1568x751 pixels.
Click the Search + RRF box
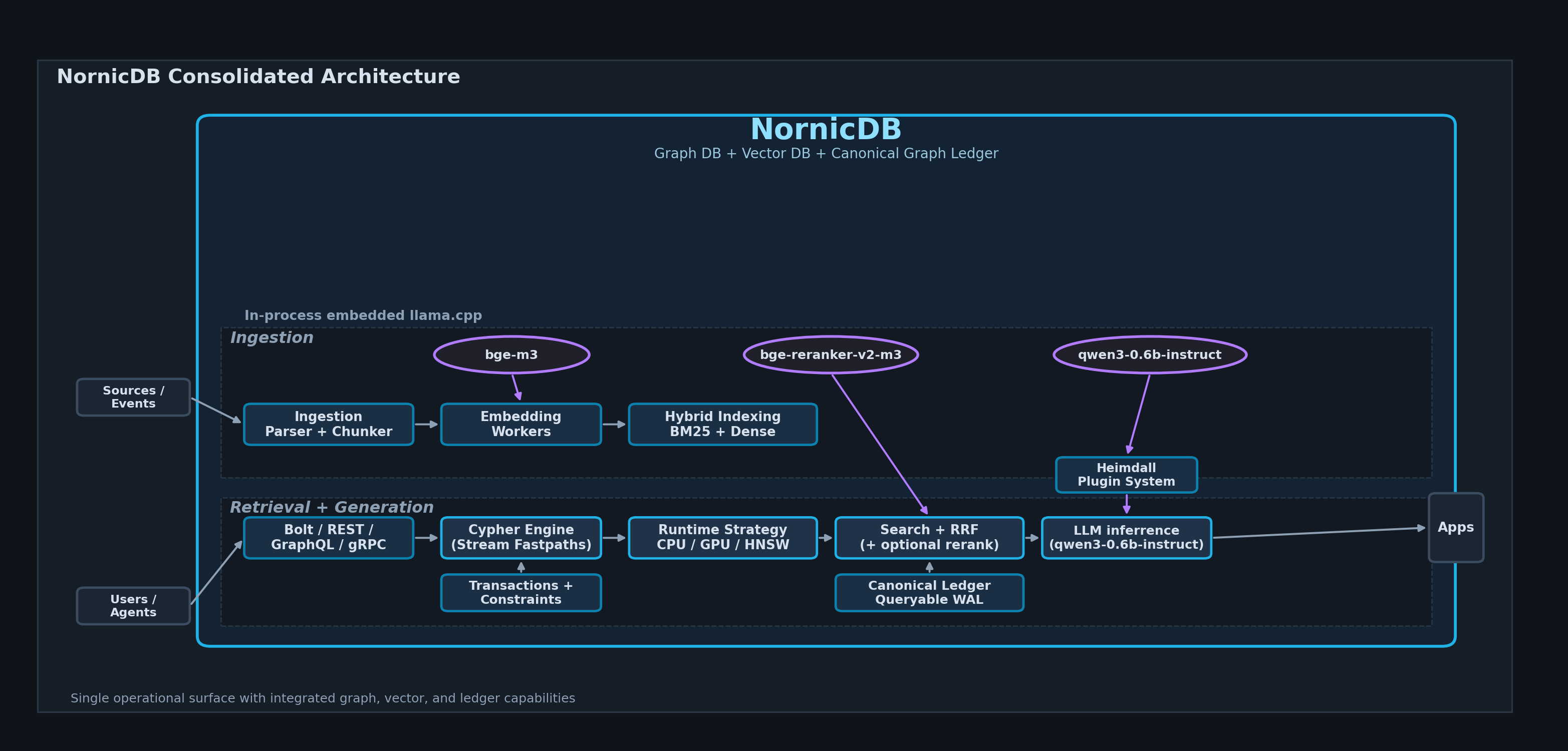tap(929, 538)
